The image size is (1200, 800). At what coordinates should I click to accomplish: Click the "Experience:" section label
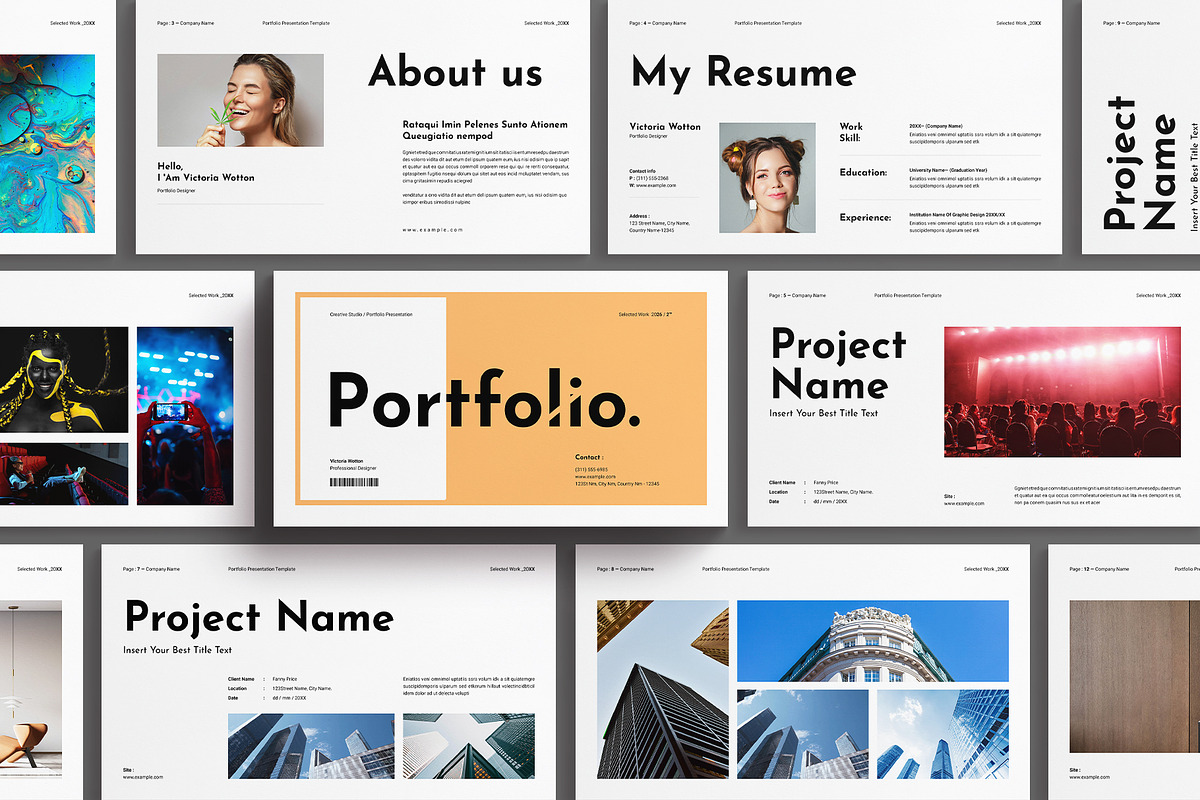[x=866, y=216]
